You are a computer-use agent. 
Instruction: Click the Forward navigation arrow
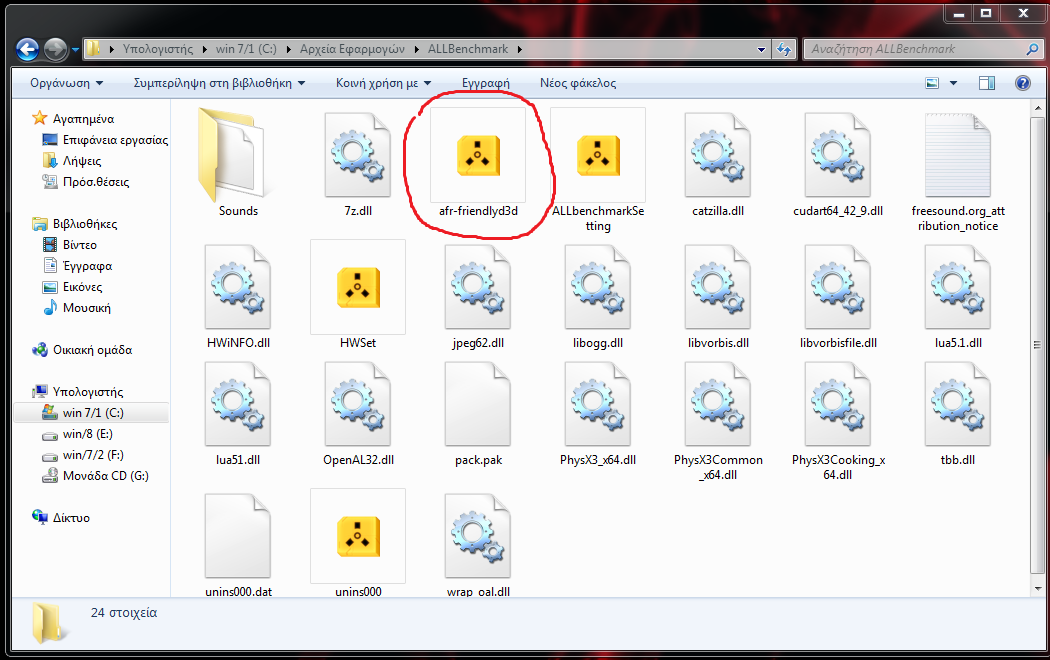pyautogui.click(x=55, y=49)
